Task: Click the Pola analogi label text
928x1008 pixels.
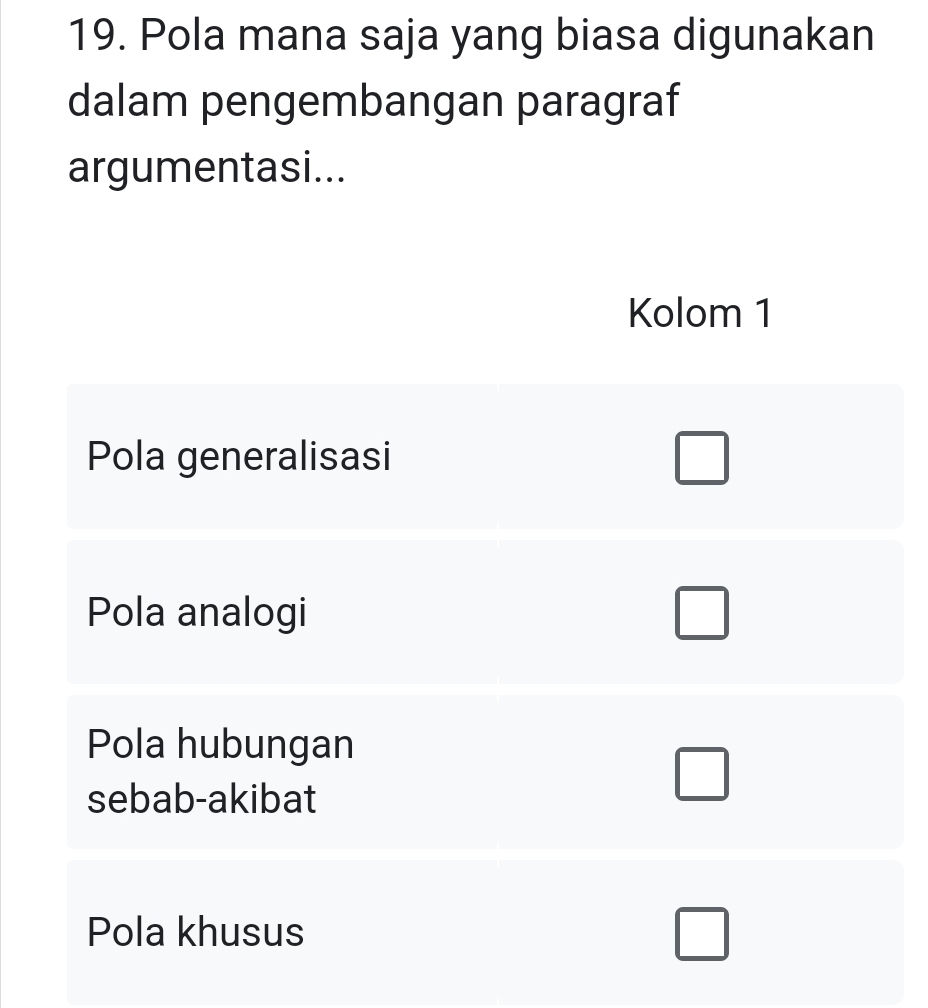Action: click(x=196, y=612)
